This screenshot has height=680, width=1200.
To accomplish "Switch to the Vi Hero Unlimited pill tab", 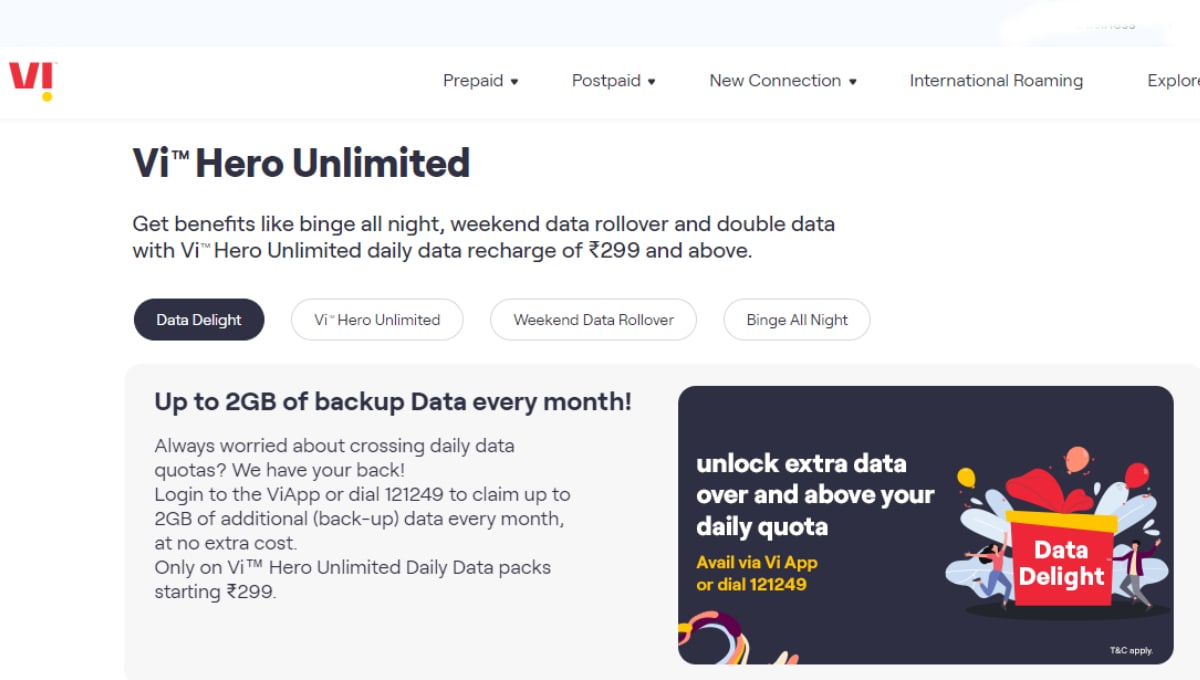I will coord(377,320).
